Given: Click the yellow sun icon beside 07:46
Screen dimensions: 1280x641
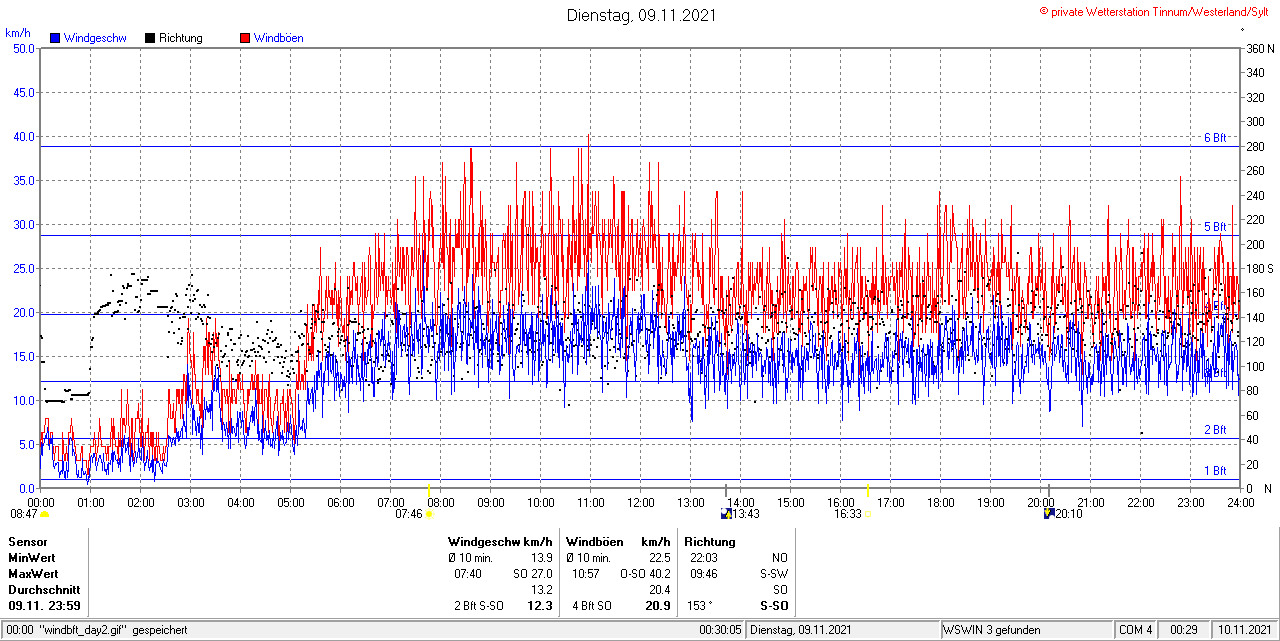Looking at the screenshot, I should [x=429, y=514].
